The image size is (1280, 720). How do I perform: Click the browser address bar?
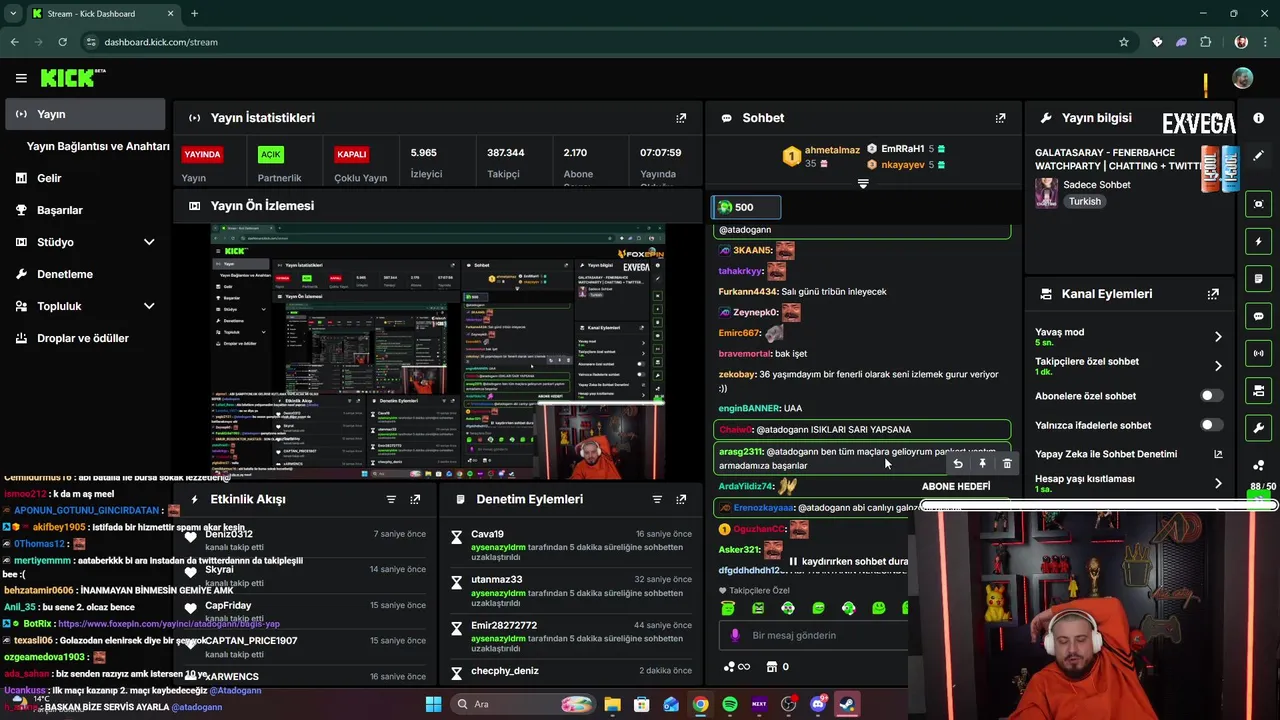coord(600,42)
